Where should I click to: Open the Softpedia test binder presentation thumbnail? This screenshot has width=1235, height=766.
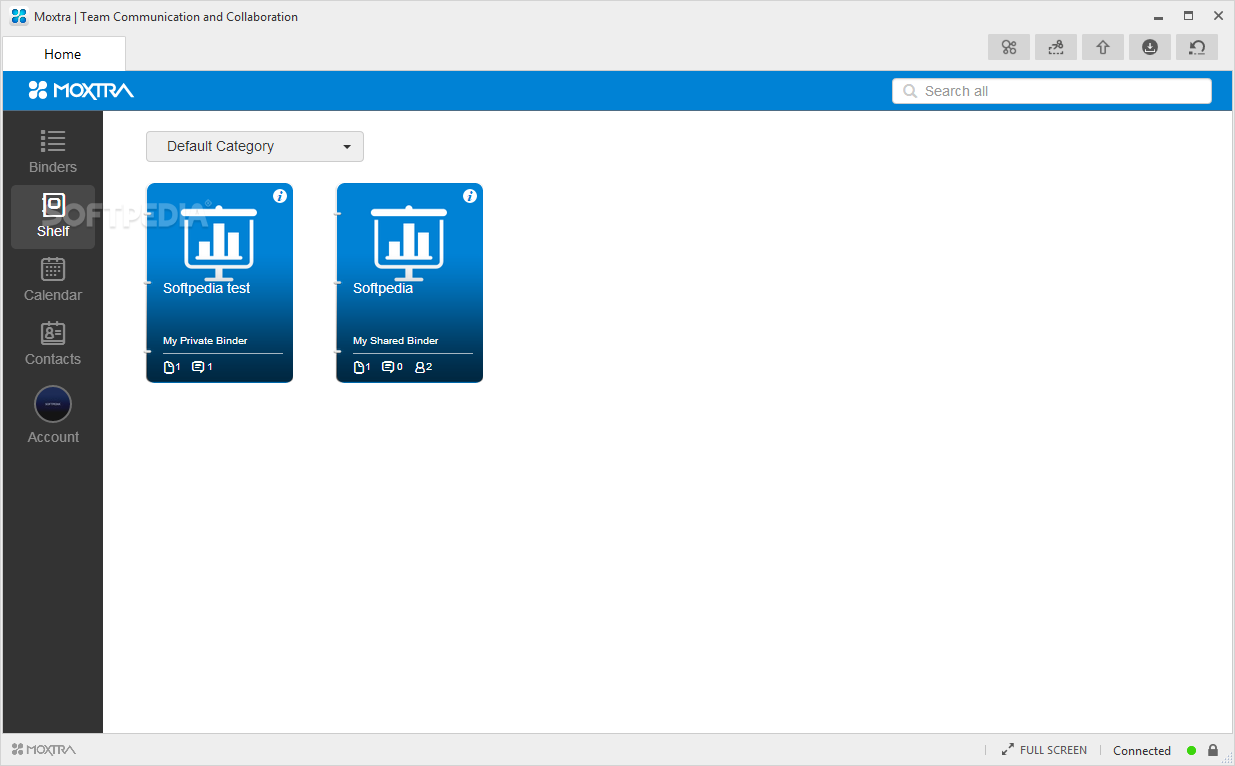[x=219, y=243]
